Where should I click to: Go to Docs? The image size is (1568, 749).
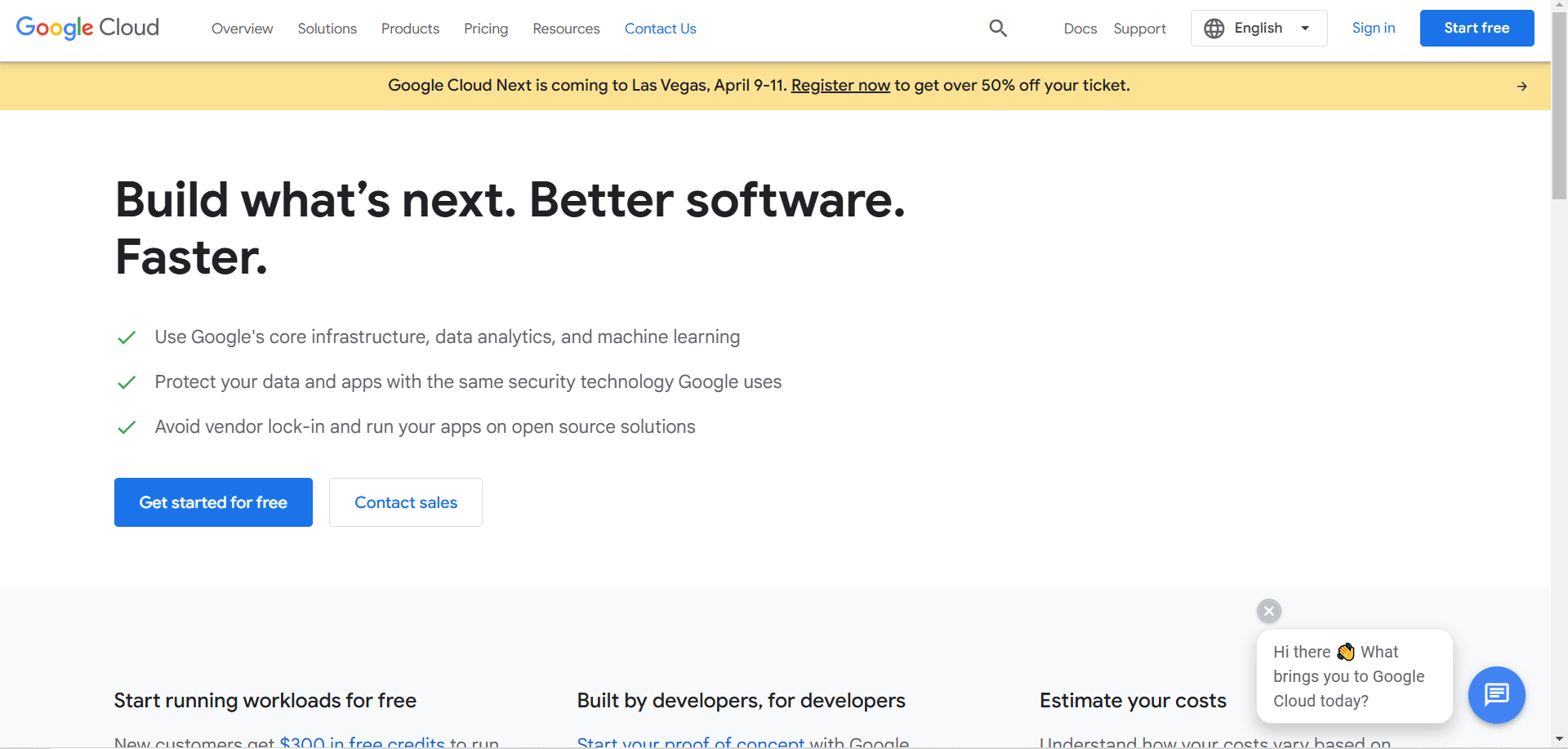tap(1080, 28)
